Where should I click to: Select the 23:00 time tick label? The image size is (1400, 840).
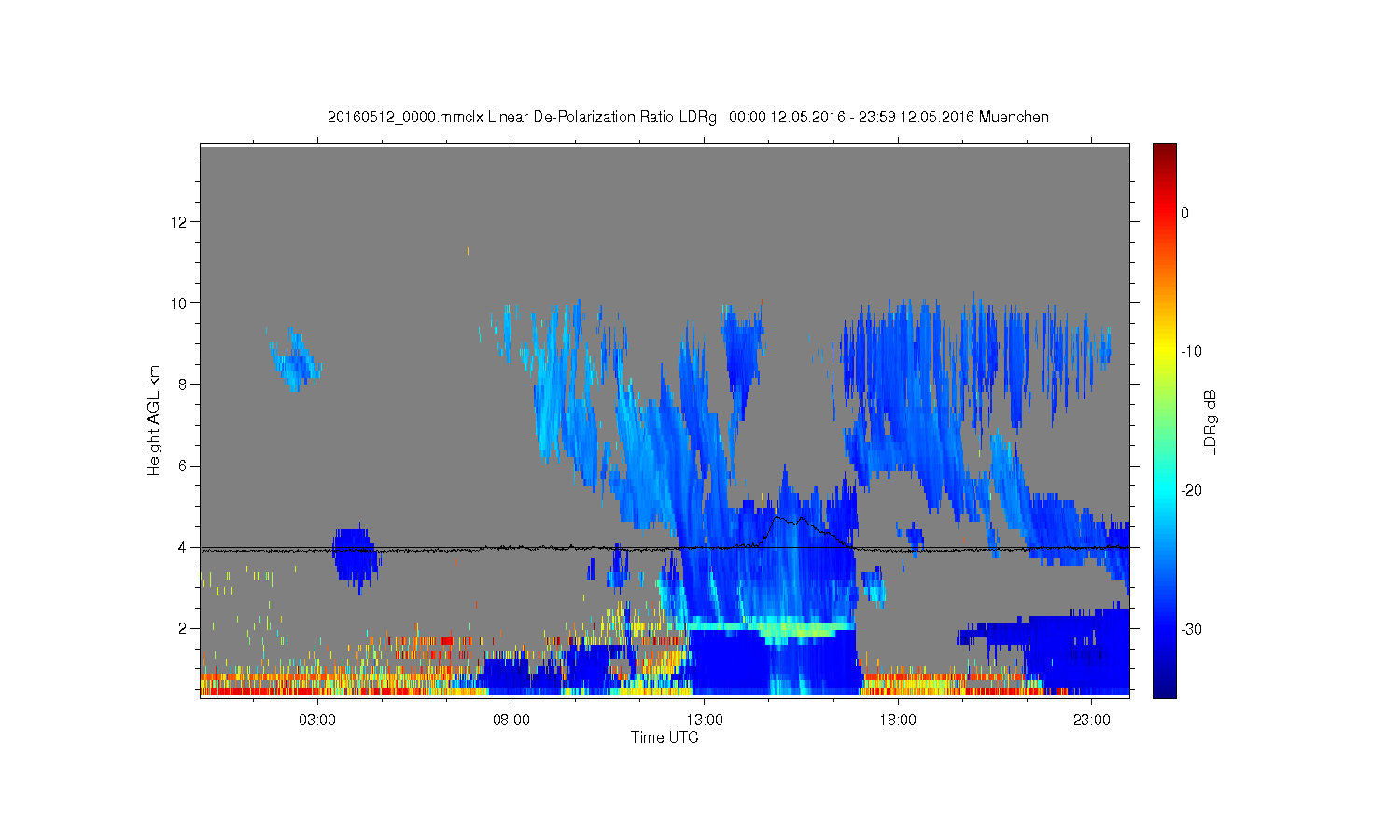pyautogui.click(x=1092, y=721)
